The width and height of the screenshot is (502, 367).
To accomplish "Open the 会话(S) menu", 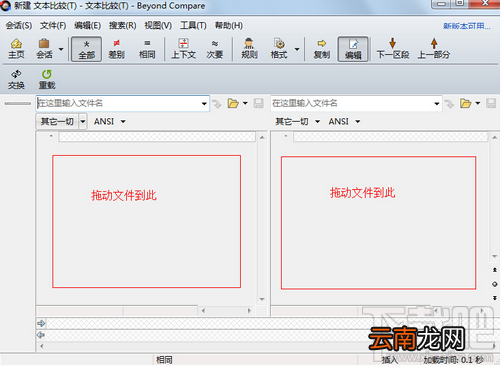I will coord(19,25).
